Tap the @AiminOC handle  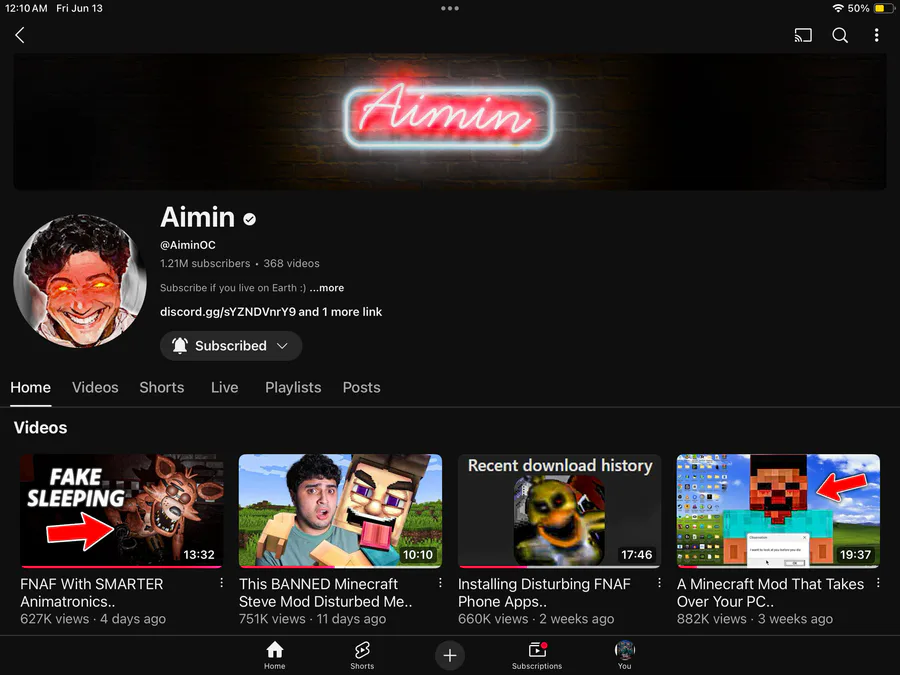[x=188, y=245]
